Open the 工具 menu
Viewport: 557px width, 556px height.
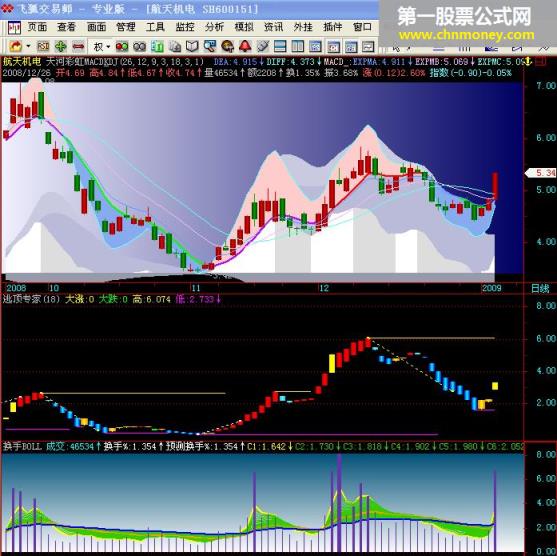155,27
